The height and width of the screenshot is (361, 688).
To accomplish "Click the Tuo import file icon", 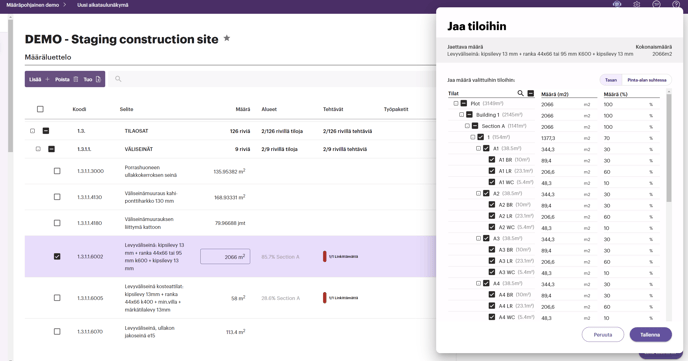I will (x=98, y=79).
